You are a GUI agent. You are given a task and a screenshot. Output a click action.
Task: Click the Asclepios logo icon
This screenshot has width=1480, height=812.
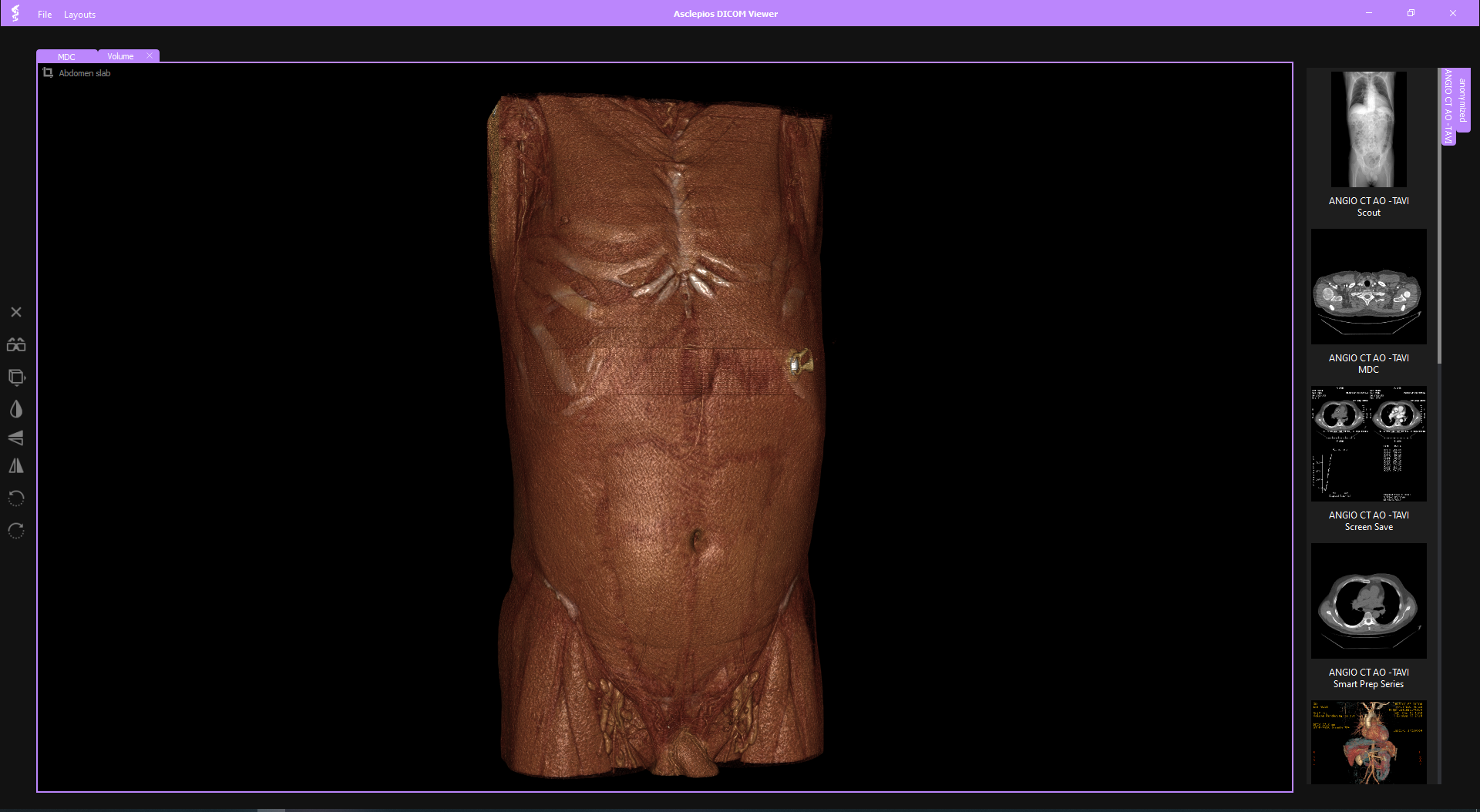tap(15, 13)
